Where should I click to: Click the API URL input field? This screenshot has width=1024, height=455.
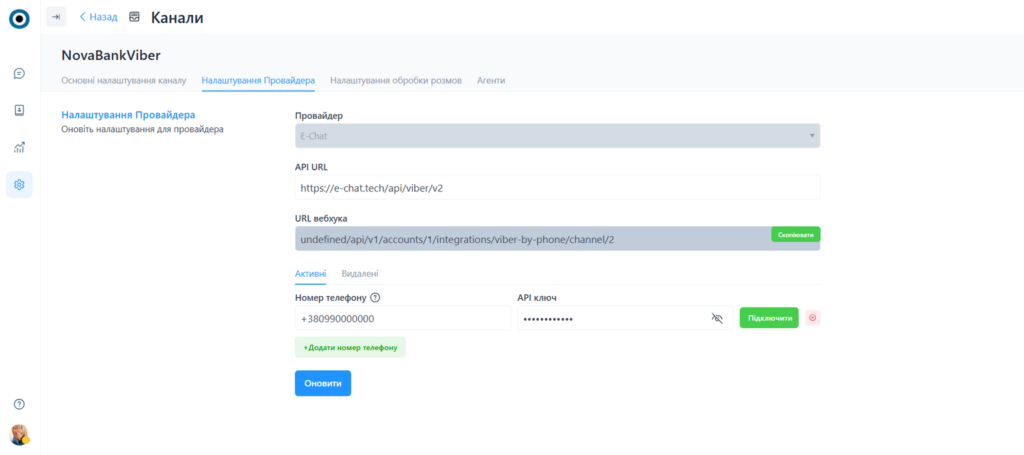[557, 187]
